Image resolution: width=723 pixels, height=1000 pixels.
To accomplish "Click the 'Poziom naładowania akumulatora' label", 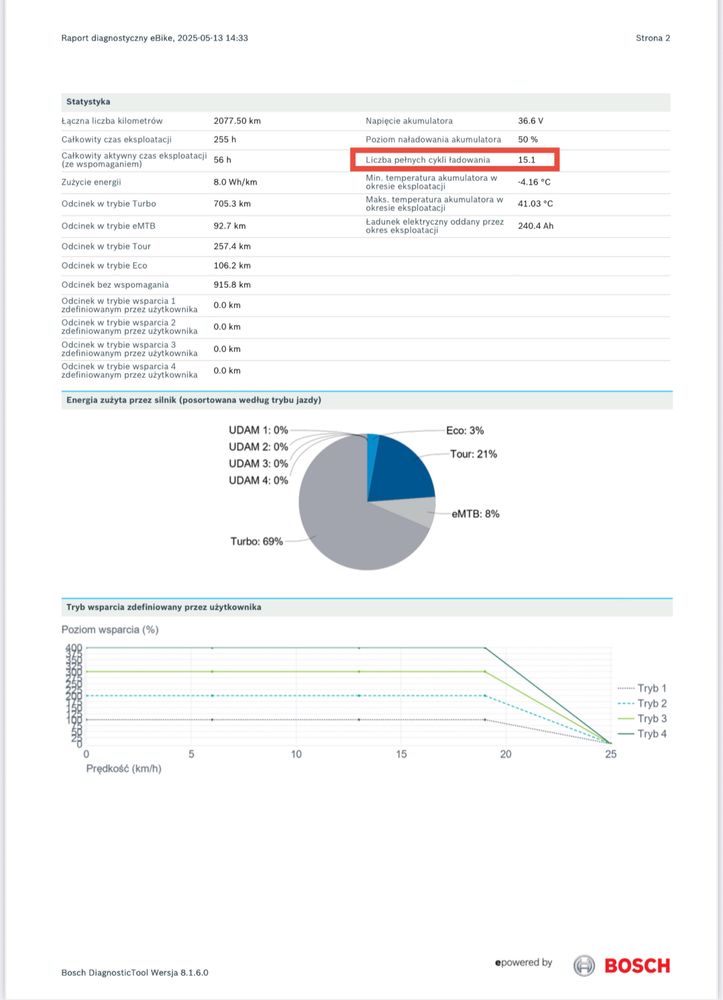I will tap(434, 139).
